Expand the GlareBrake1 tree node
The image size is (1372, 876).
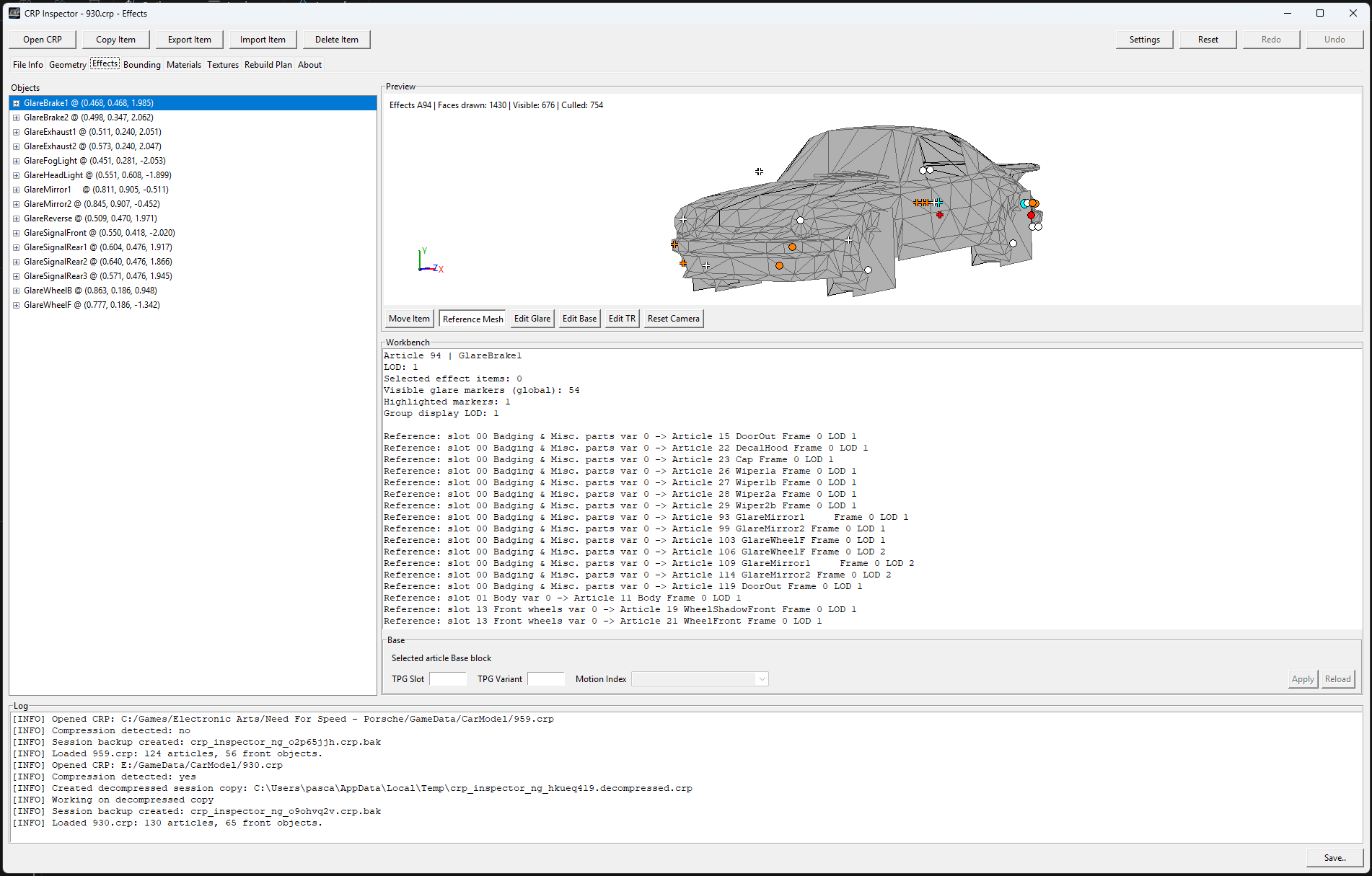(x=16, y=103)
